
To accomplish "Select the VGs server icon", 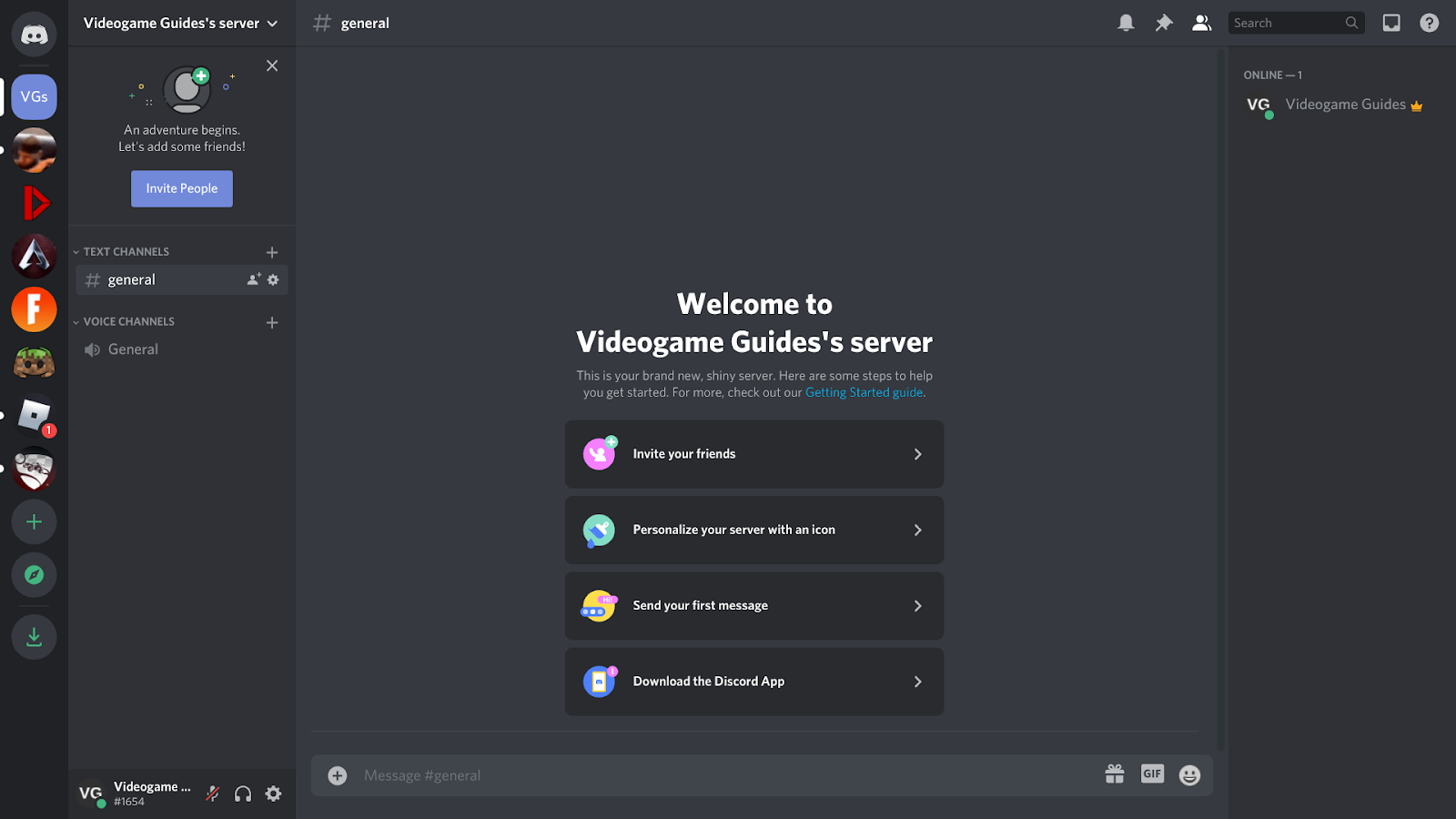I will (34, 96).
